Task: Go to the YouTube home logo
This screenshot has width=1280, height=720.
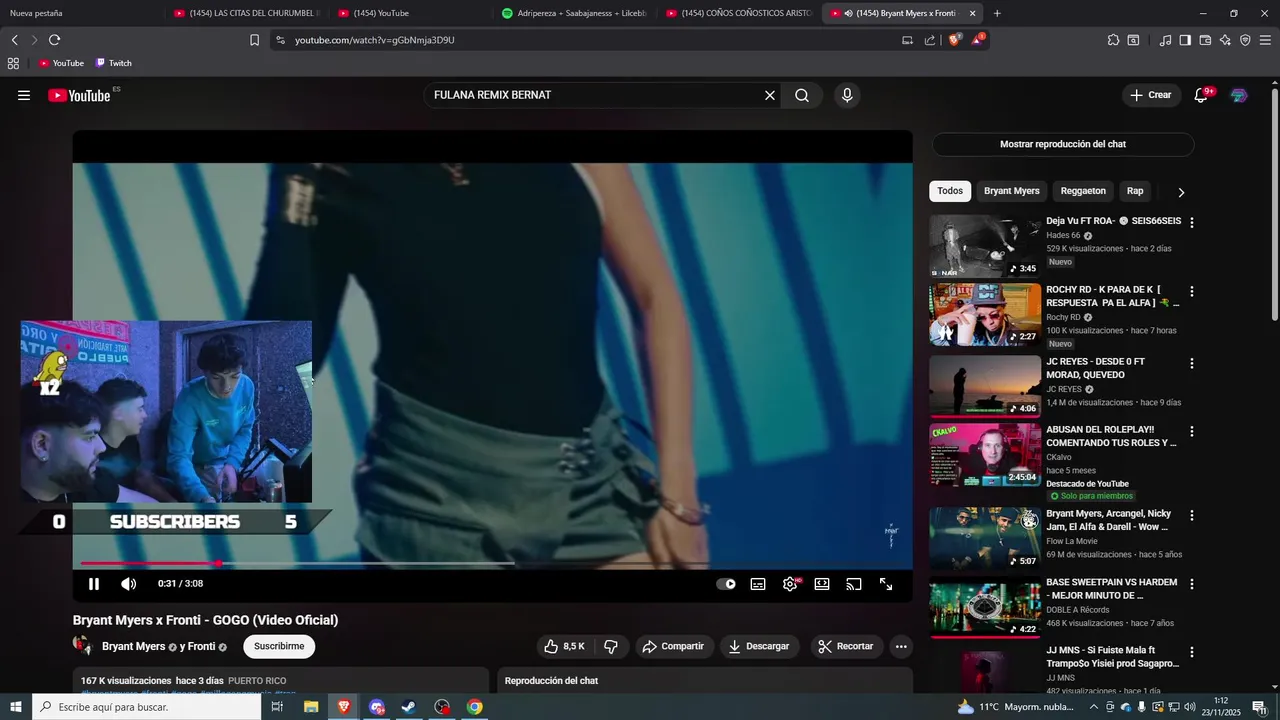Action: click(x=80, y=95)
